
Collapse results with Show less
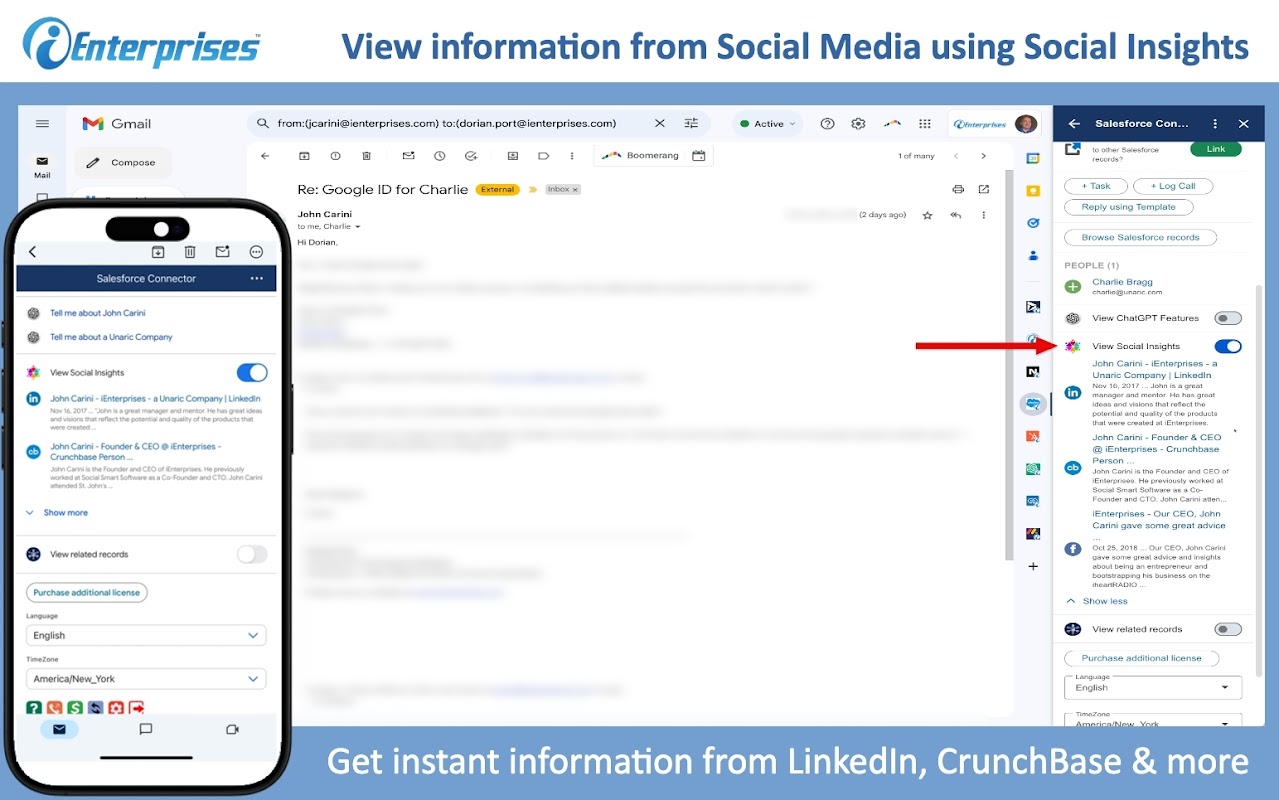pos(1096,601)
